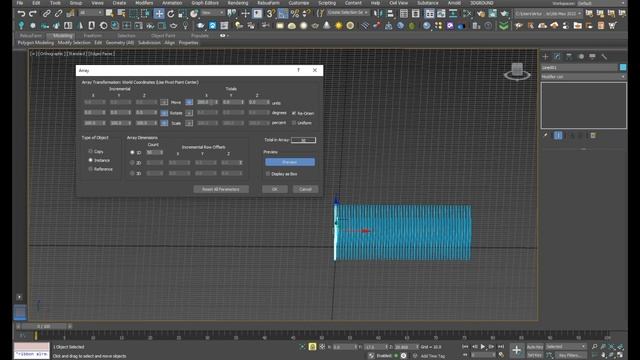This screenshot has width=640, height=360.
Task: Click Move totals right arrow button
Action: [189, 102]
